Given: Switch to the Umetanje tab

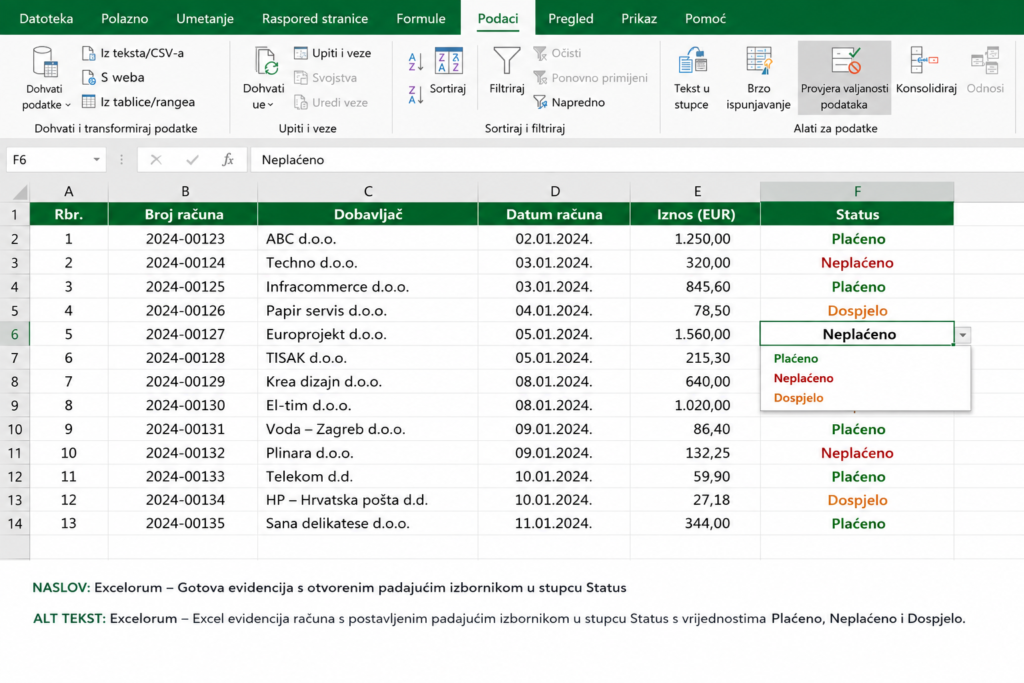Looking at the screenshot, I should (204, 18).
